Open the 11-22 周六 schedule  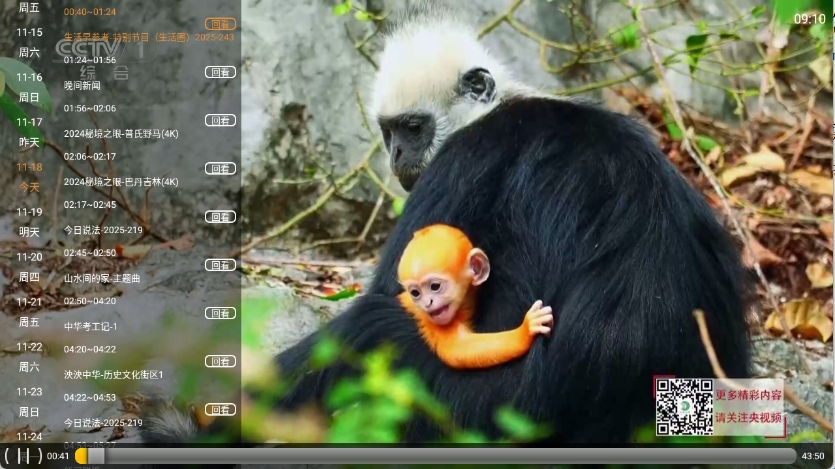pyautogui.click(x=29, y=357)
